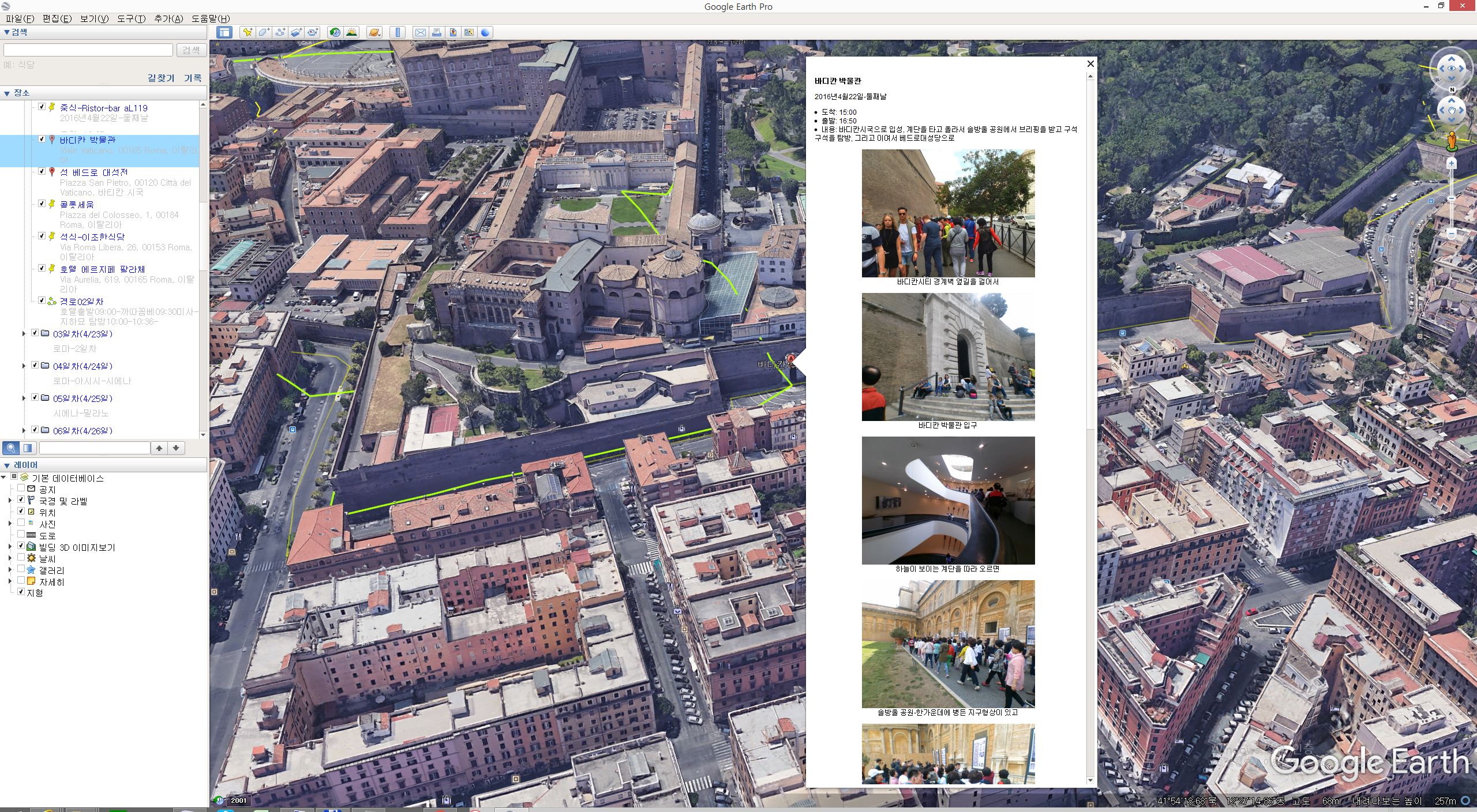Open the 도구(T) menu
This screenshot has height=812, width=1477.
coord(131,18)
